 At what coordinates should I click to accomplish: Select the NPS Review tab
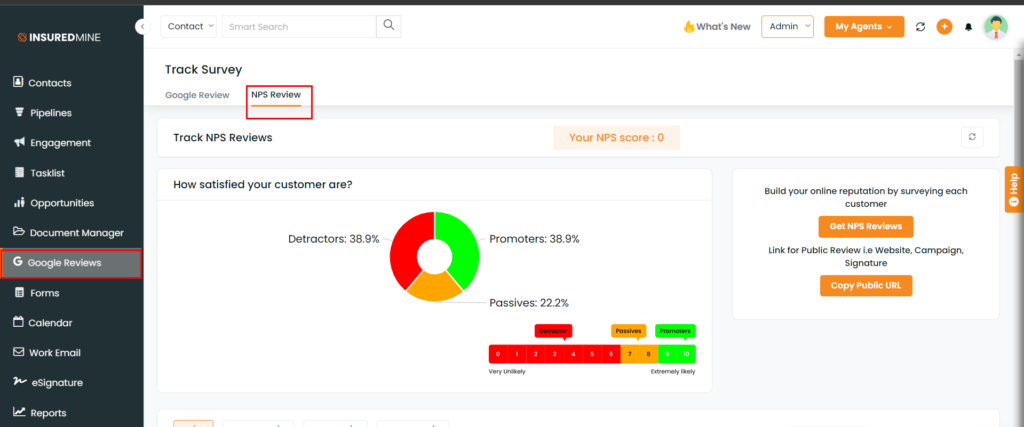276,95
